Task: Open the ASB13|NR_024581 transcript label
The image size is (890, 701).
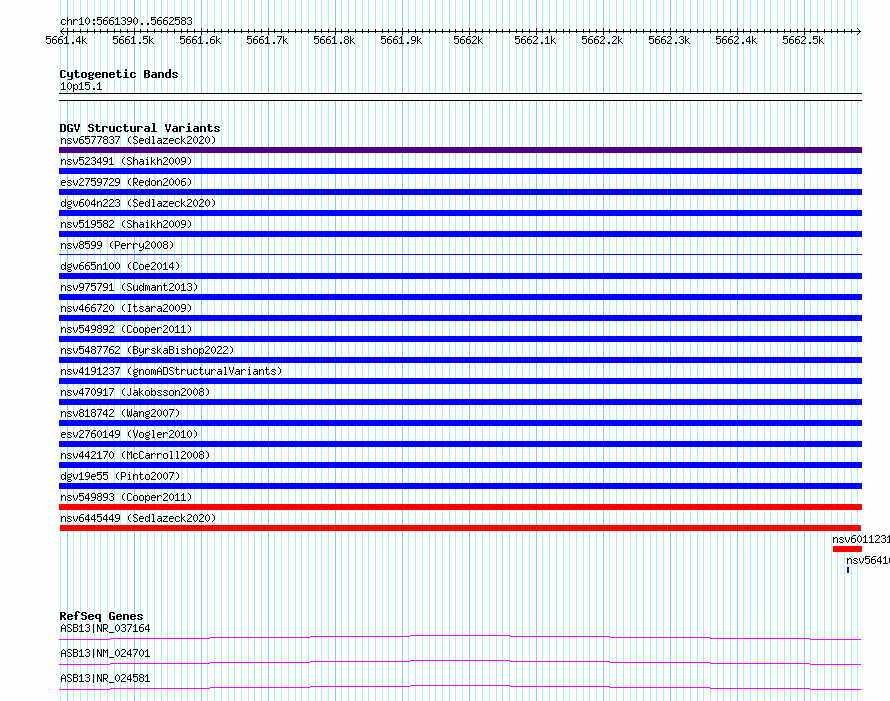Action: click(x=105, y=678)
